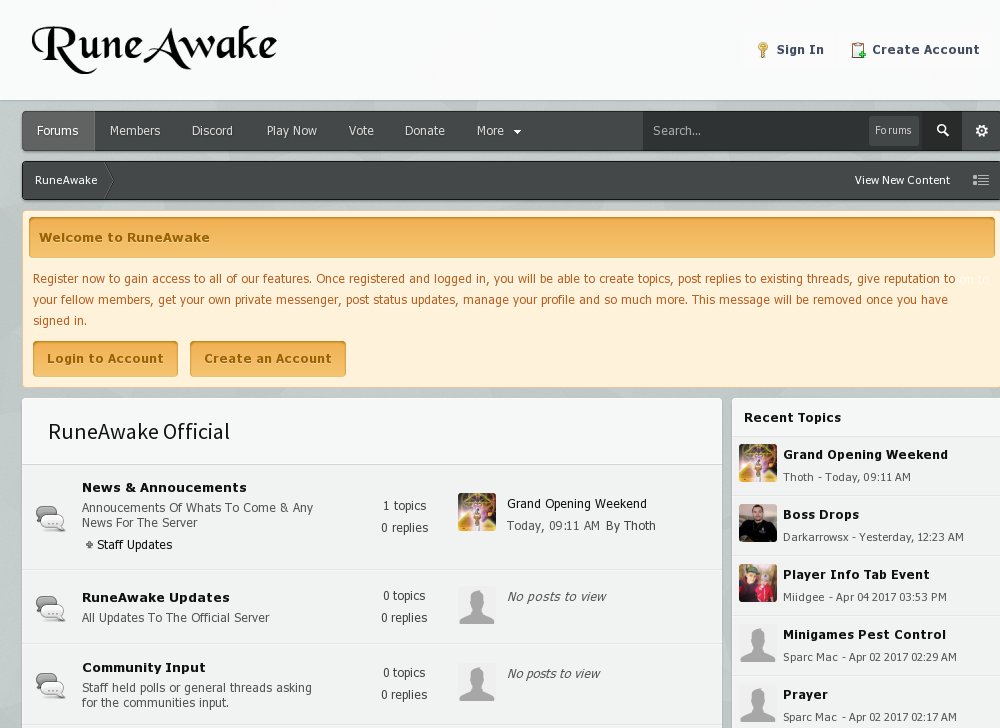Screen dimensions: 1000x728
Task: Open the Forums search scope selector
Action: tap(893, 131)
